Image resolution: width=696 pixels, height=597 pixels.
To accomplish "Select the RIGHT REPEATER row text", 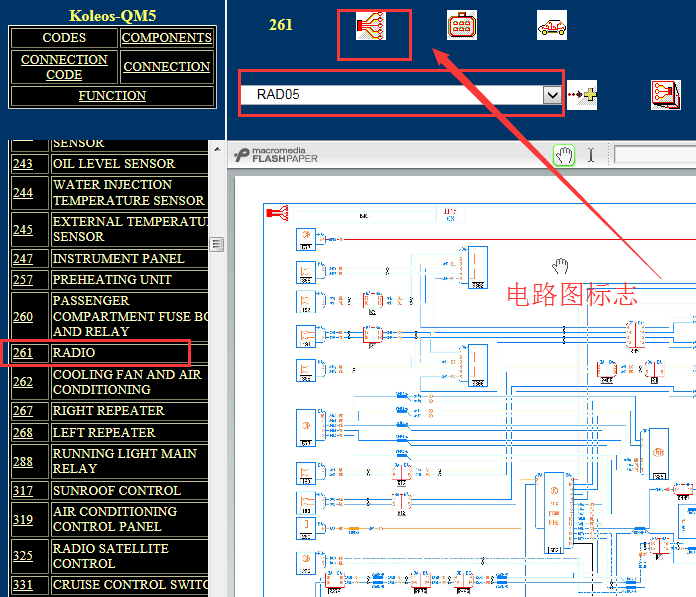I will pyautogui.click(x=108, y=411).
